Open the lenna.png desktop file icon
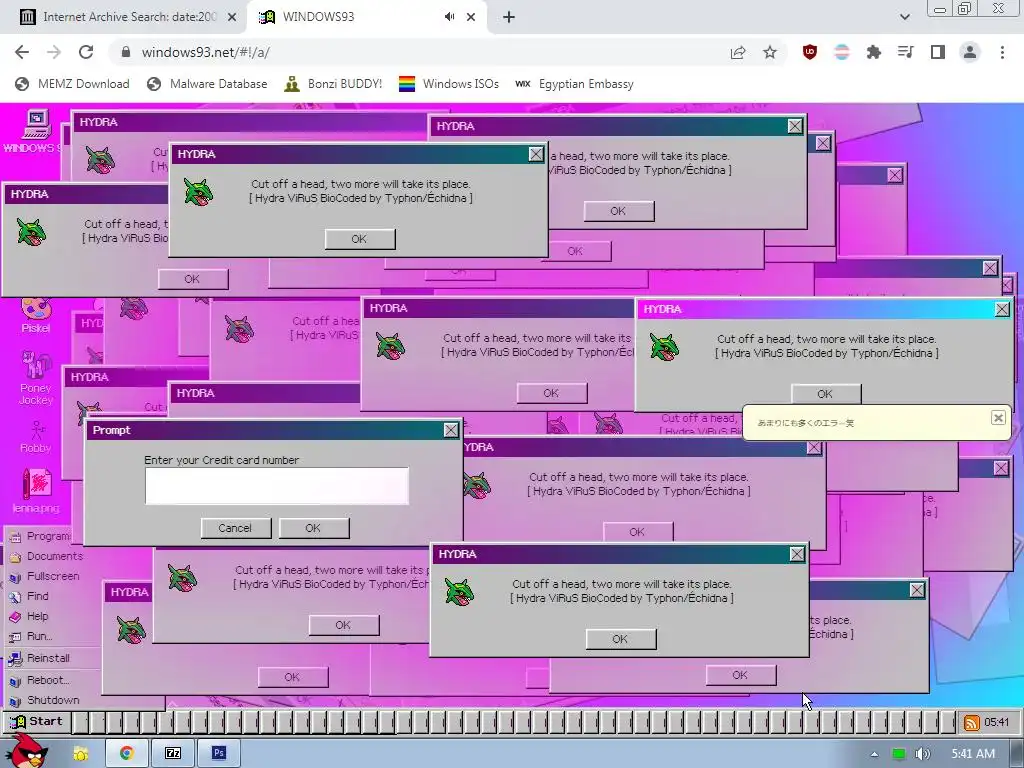1024x768 pixels. coord(36,491)
